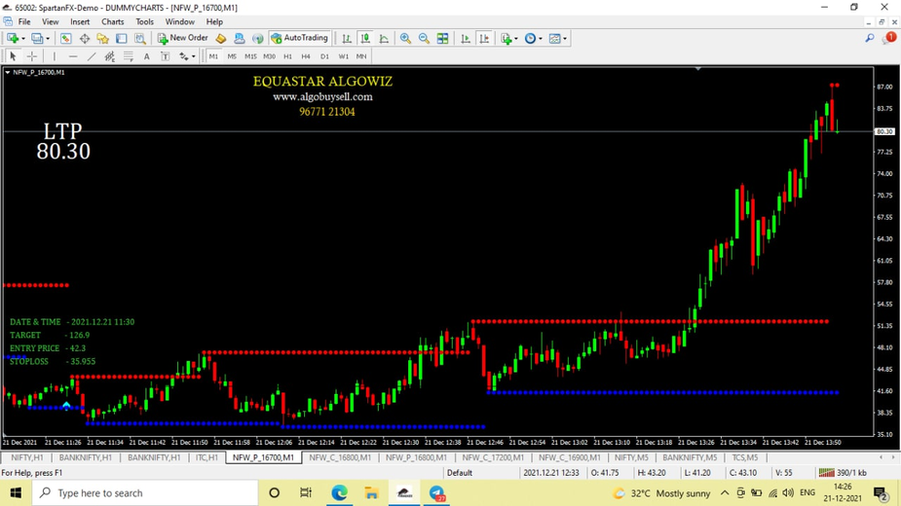Switch timeframe to H4
Screen dimensions: 901x506
306,56
